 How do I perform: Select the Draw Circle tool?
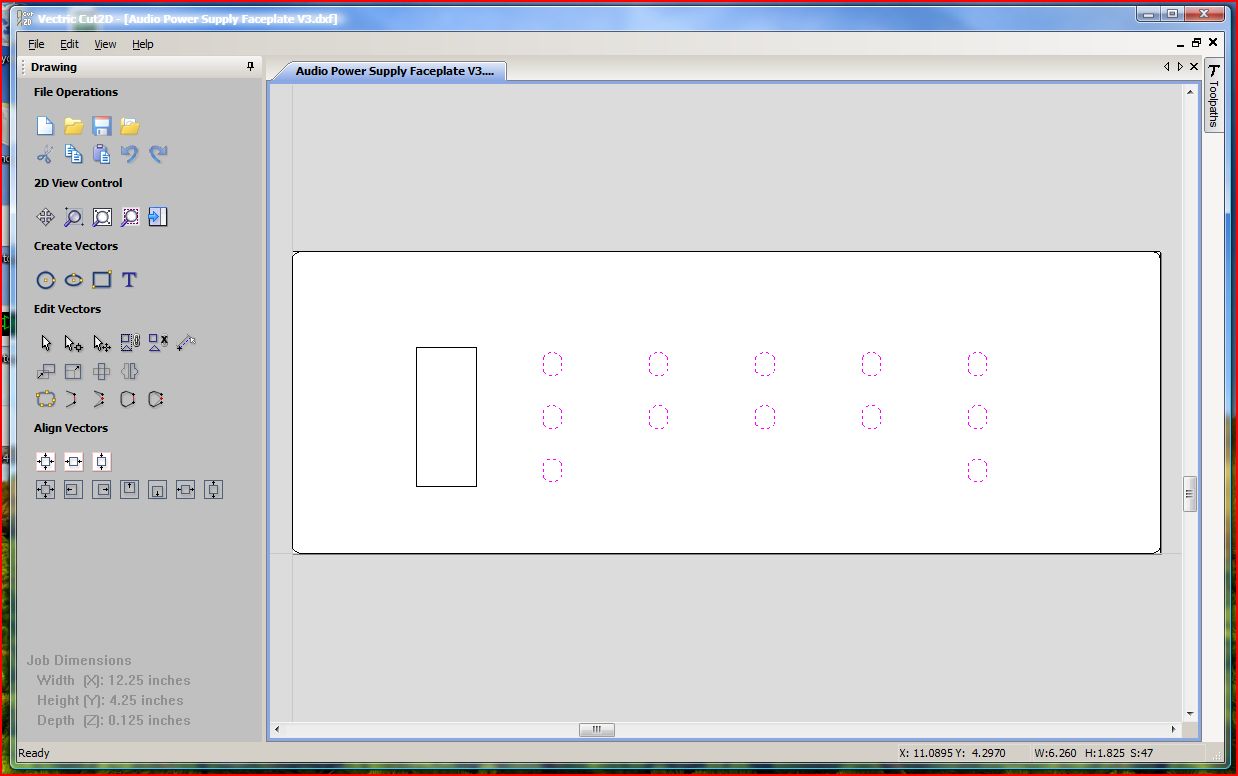[x=45, y=280]
